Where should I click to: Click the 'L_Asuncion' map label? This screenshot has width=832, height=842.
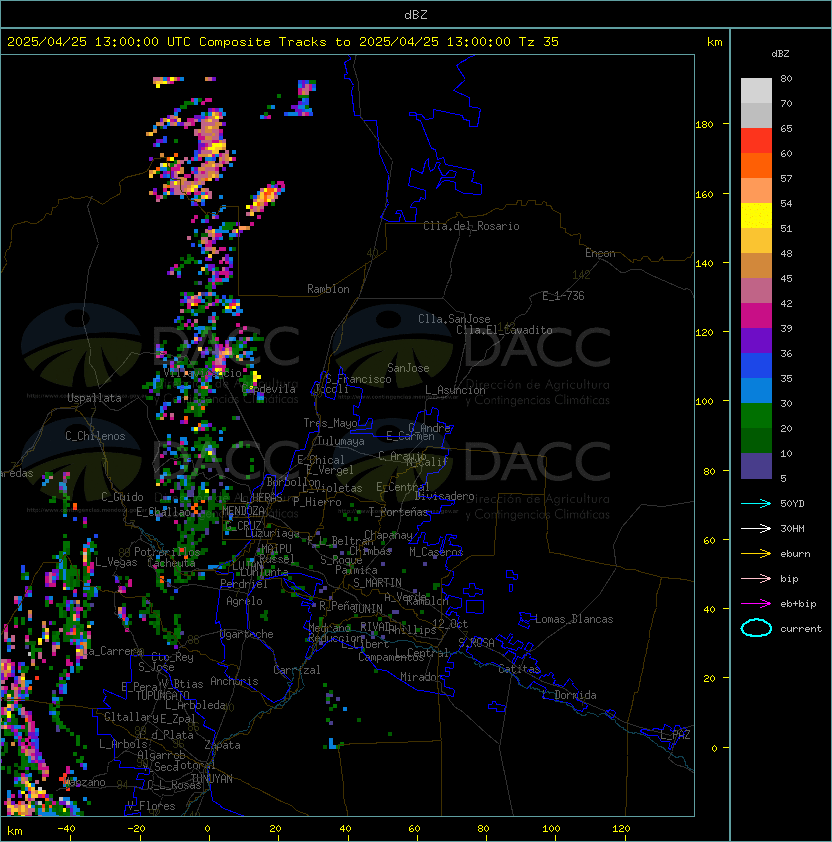point(455,390)
